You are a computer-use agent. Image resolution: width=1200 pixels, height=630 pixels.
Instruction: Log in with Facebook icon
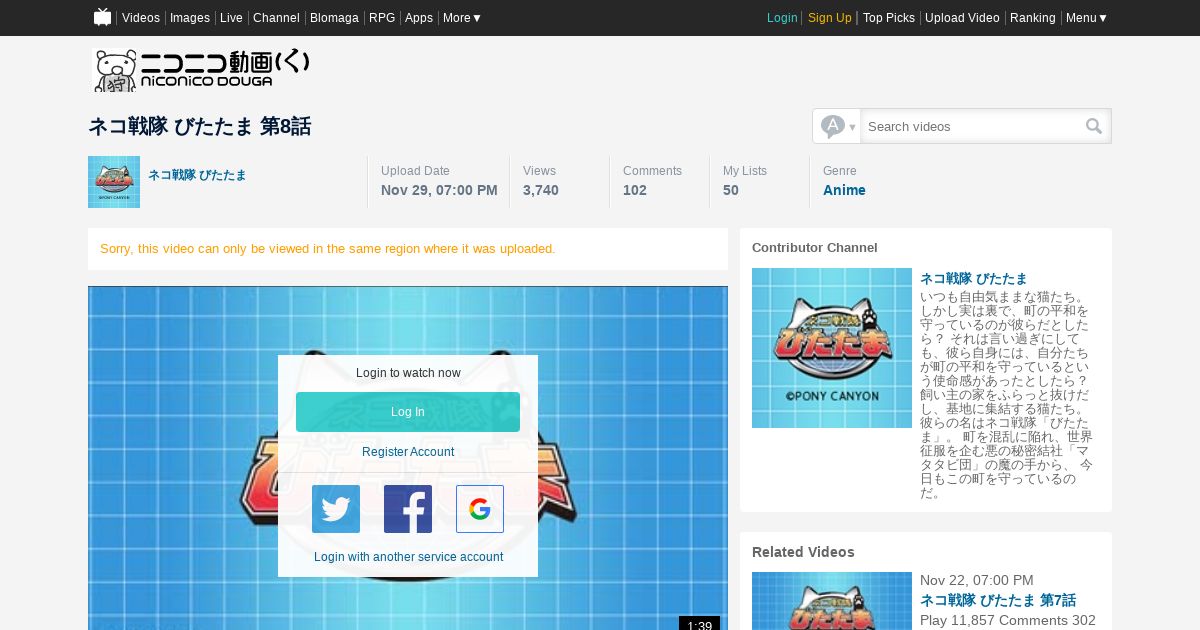408,509
